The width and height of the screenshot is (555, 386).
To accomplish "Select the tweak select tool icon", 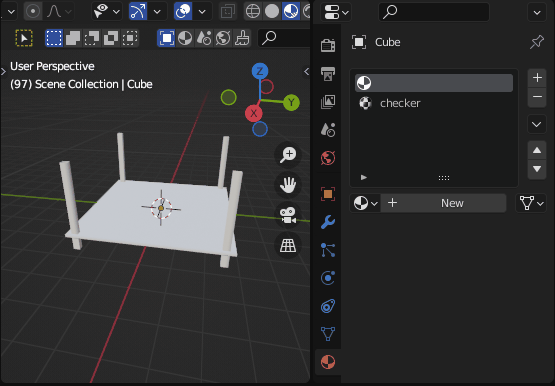I will click(24, 38).
